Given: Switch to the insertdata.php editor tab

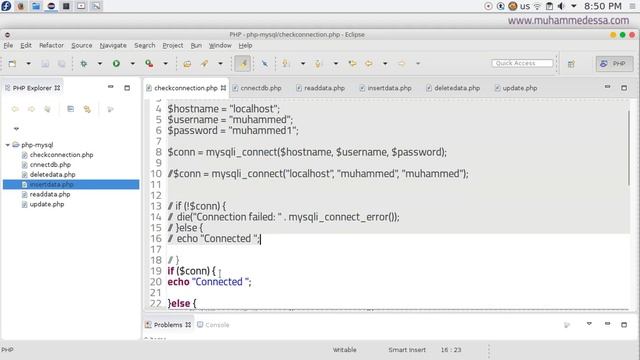Looking at the screenshot, I should 386,88.
